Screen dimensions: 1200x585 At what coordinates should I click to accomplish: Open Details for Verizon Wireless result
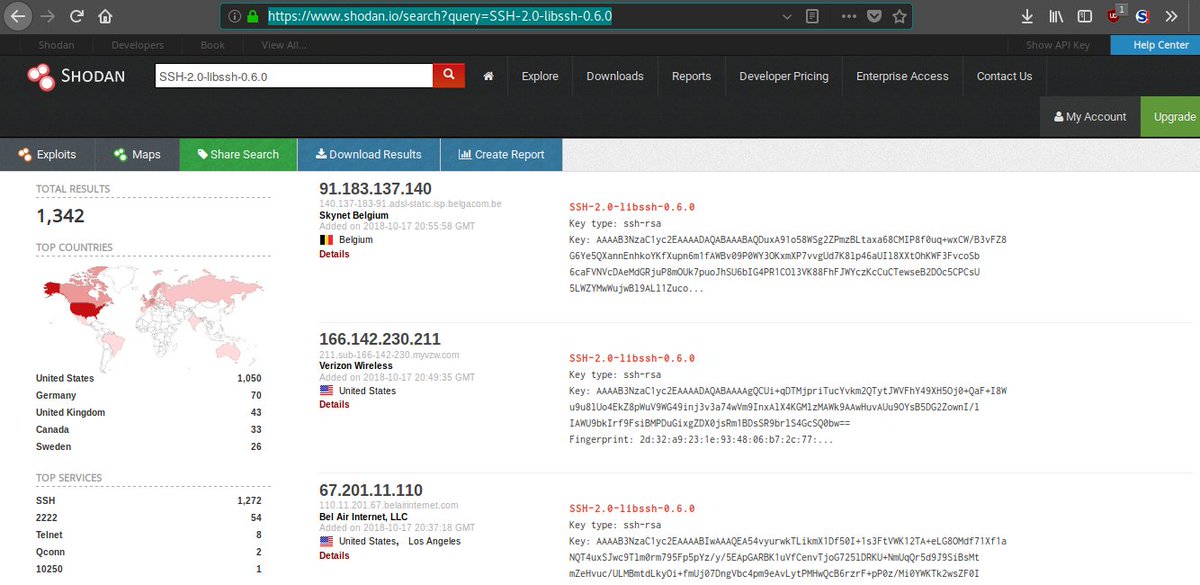click(334, 404)
